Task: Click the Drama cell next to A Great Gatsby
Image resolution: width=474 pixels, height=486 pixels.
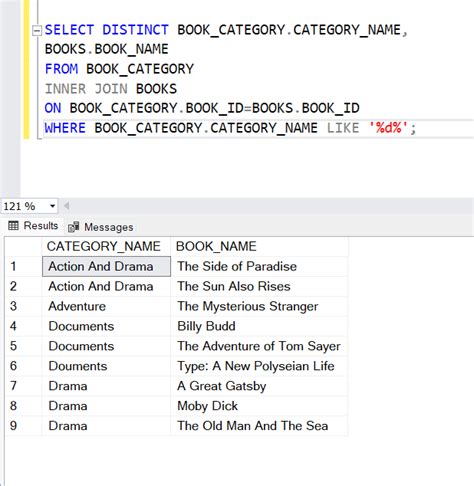Action: pos(106,386)
